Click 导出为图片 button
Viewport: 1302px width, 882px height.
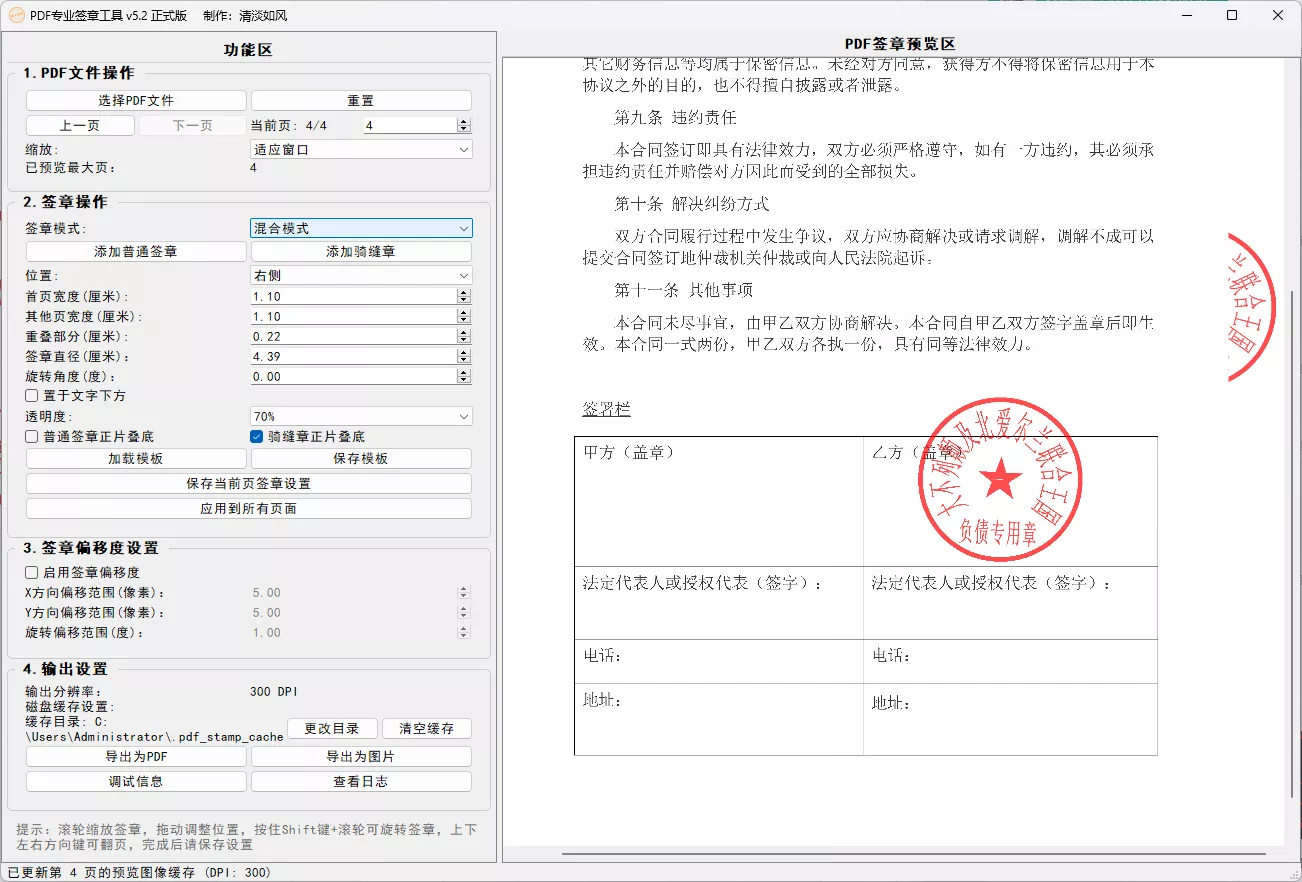pyautogui.click(x=361, y=757)
